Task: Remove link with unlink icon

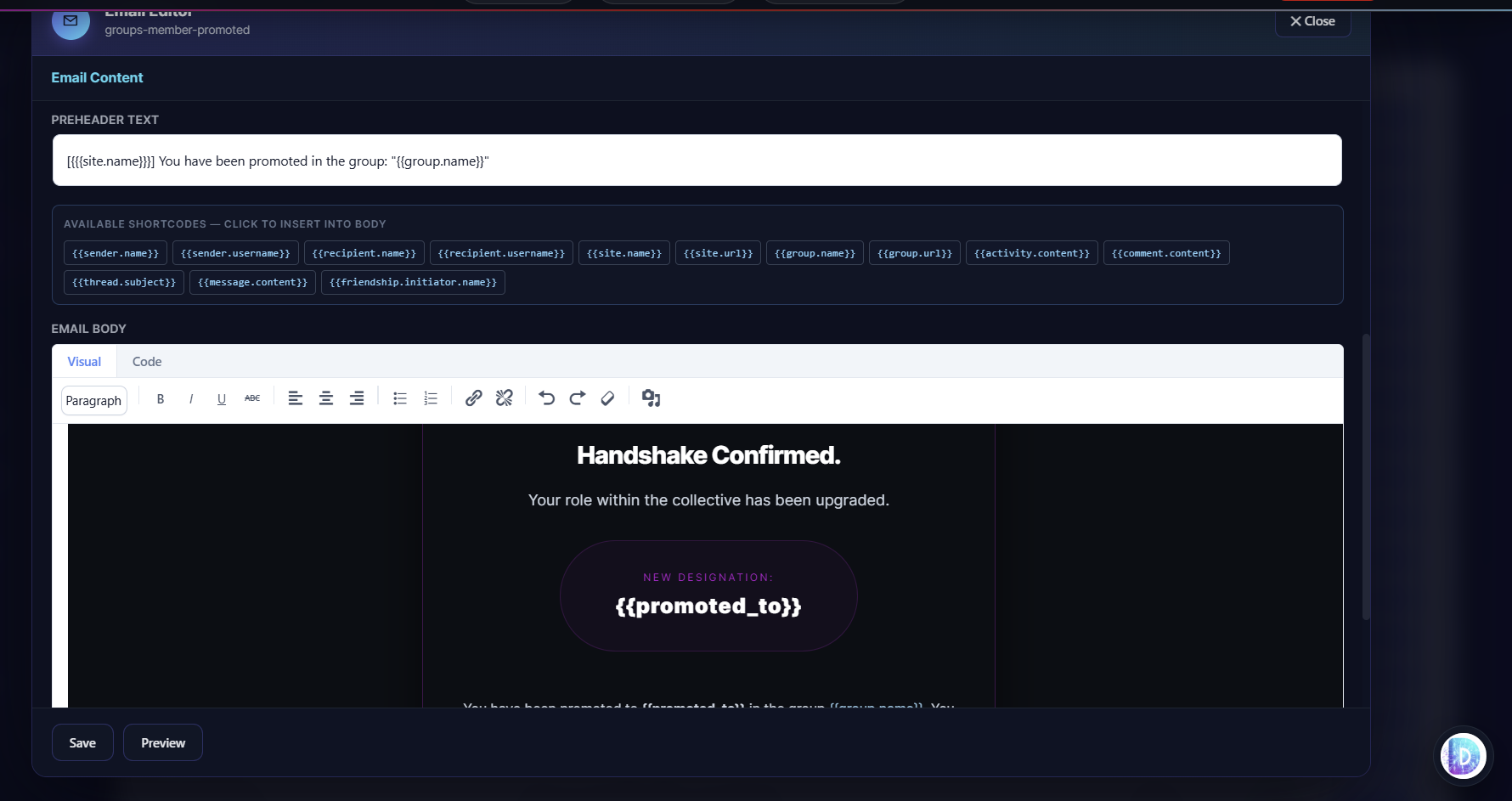Action: pyautogui.click(x=505, y=398)
